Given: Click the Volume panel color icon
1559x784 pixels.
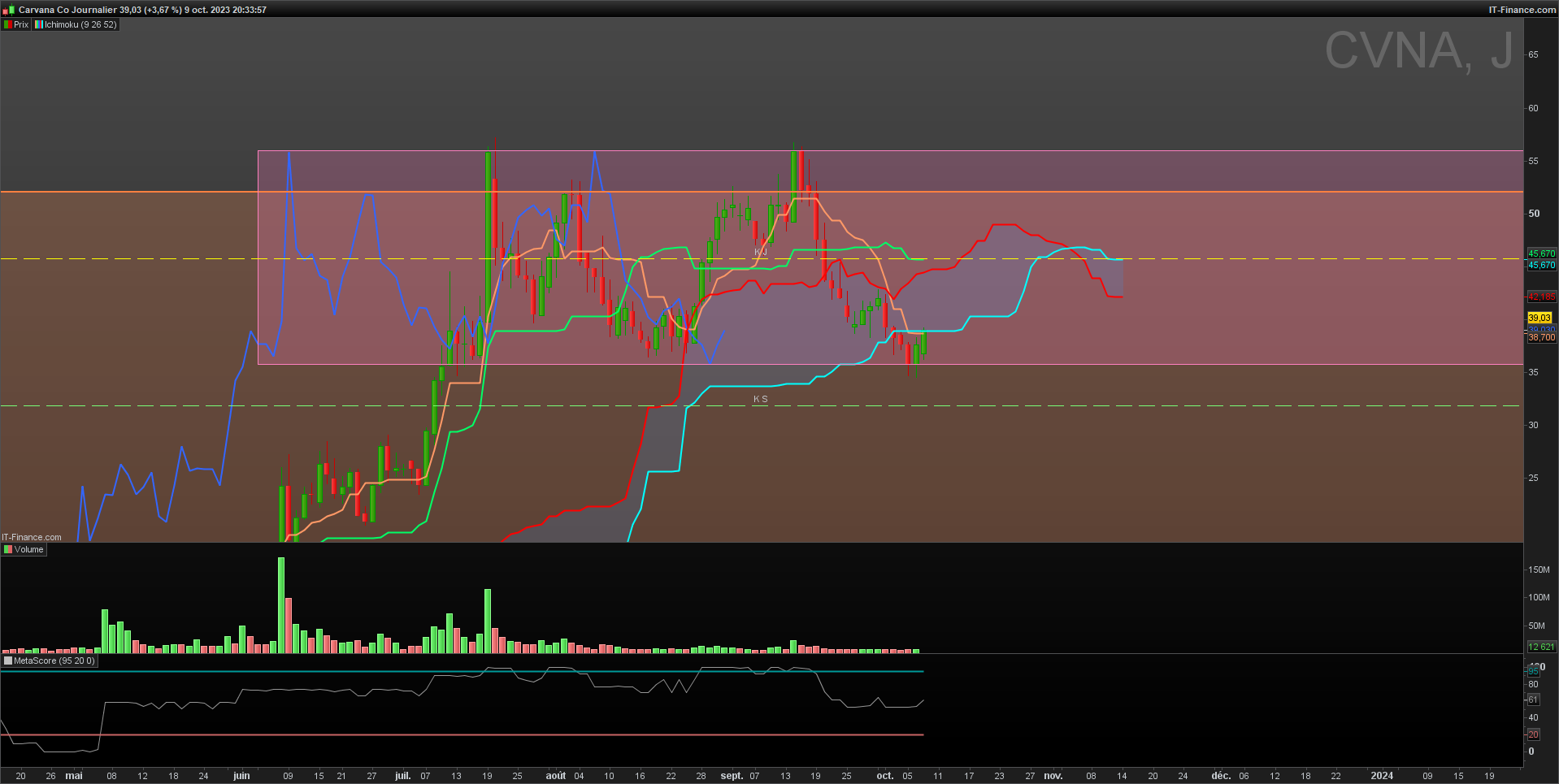Looking at the screenshot, I should pyautogui.click(x=8, y=549).
